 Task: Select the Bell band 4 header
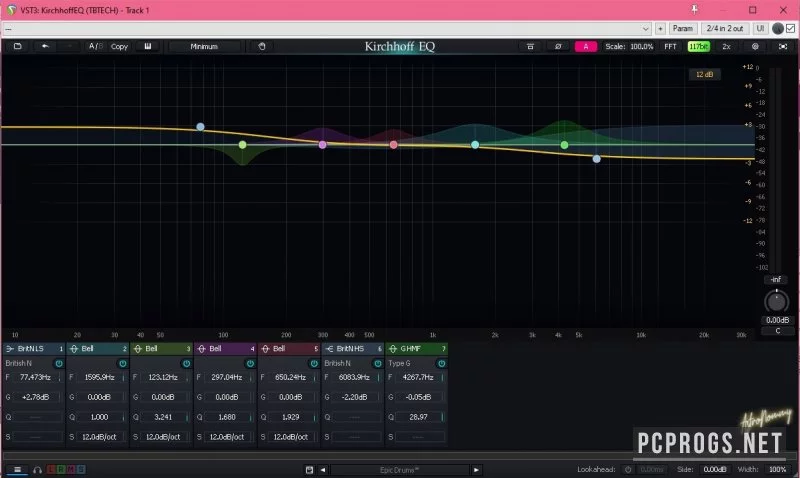(225, 349)
